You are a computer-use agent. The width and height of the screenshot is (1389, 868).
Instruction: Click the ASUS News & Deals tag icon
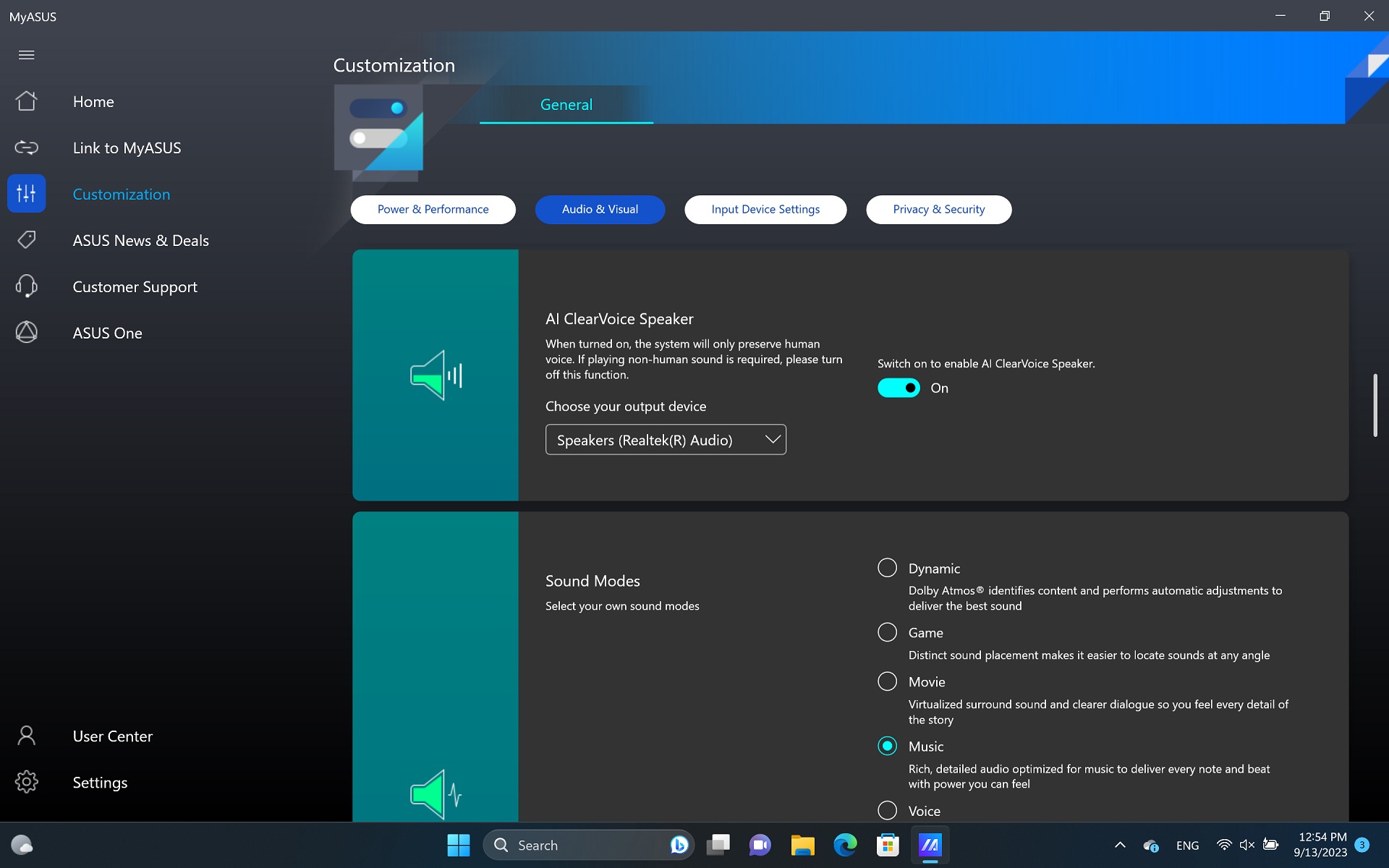click(27, 240)
